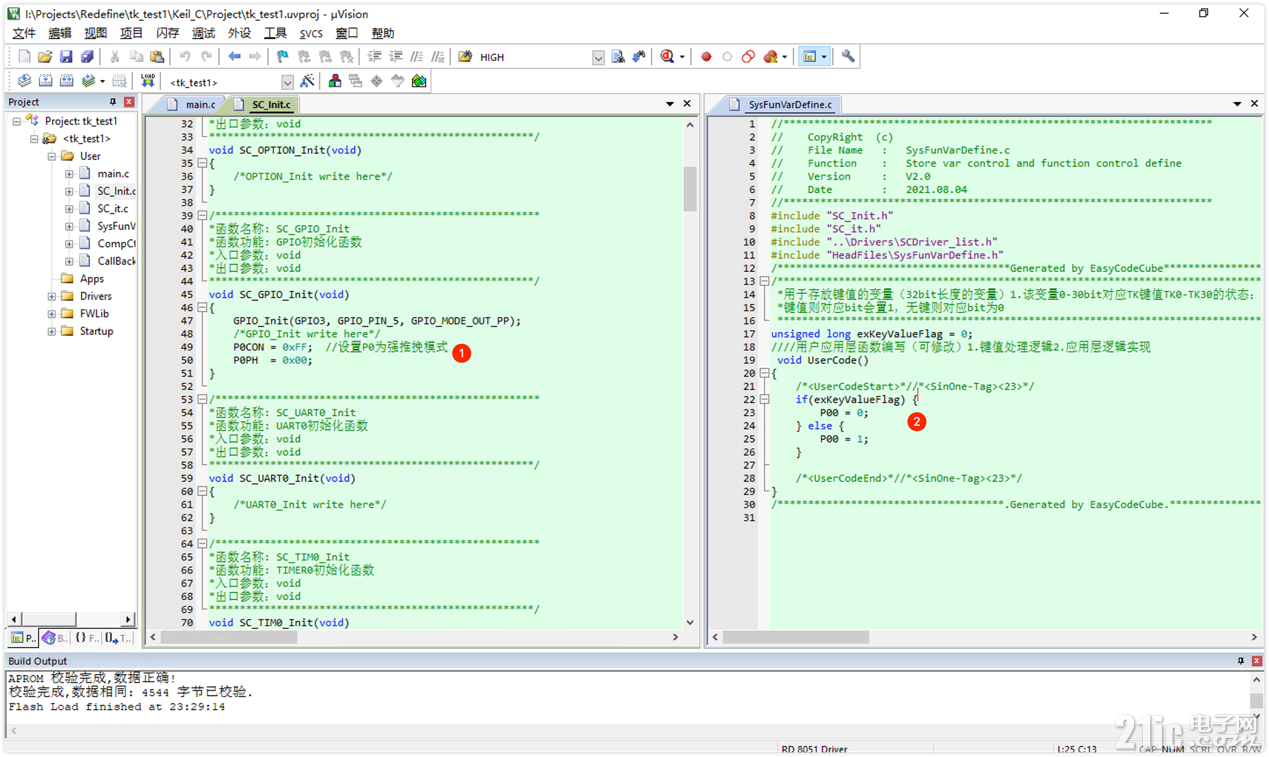Viewport: 1269px width, 757px height.
Task: Switch to the Functions tab in Project panel
Action: [x=86, y=638]
